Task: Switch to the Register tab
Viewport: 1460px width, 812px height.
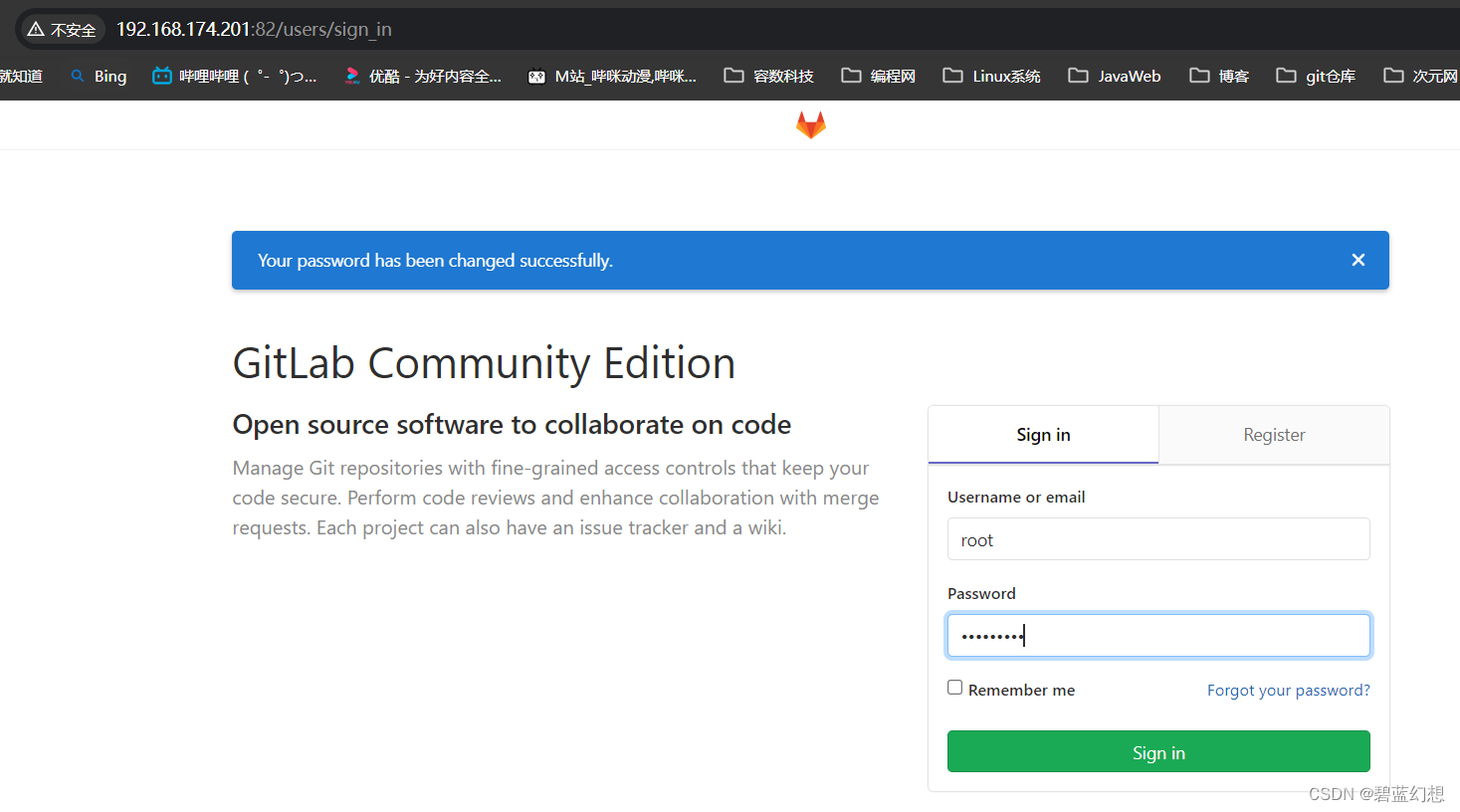Action: 1274,435
